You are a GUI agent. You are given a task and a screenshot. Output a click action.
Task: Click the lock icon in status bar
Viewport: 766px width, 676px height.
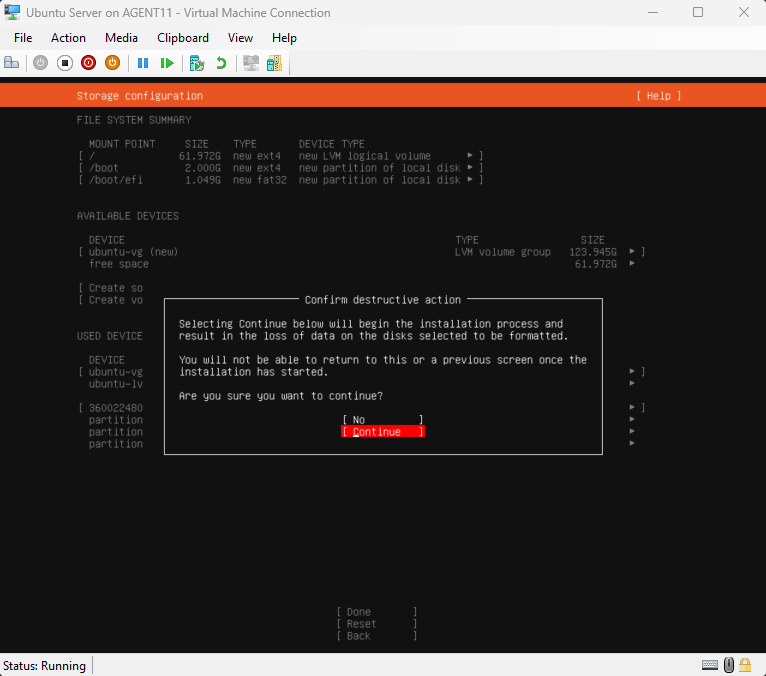click(x=745, y=665)
